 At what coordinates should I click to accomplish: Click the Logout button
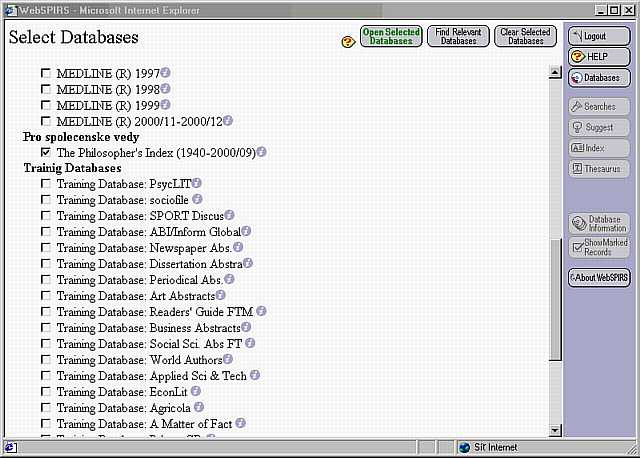pyautogui.click(x=599, y=36)
